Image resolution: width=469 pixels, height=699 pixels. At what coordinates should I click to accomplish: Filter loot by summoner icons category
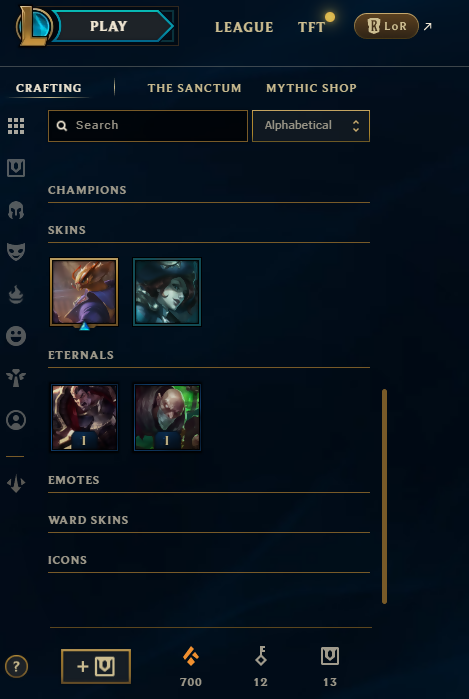[x=16, y=420]
